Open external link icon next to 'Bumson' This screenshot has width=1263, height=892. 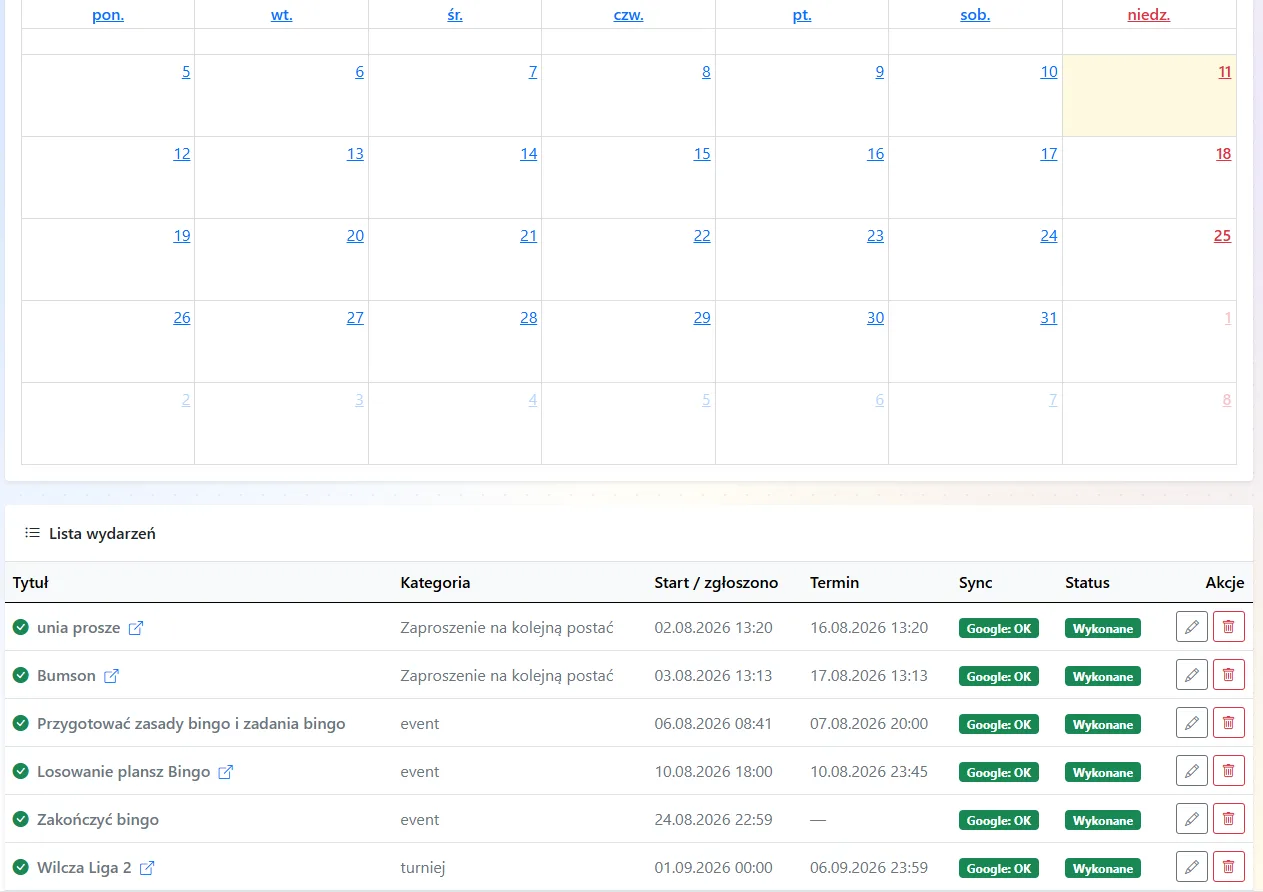click(x=112, y=676)
